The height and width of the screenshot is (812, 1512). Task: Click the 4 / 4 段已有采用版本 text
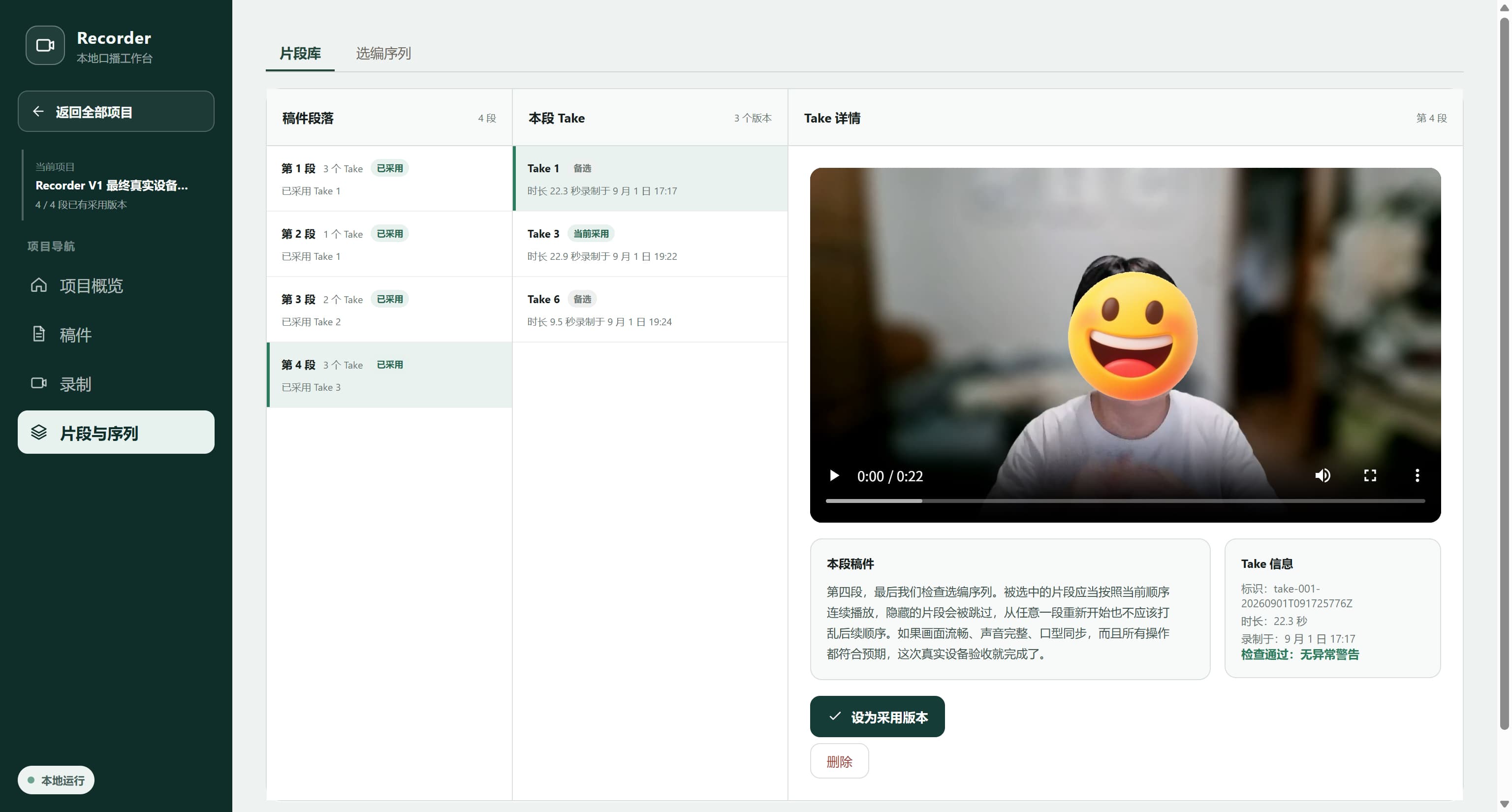[81, 205]
